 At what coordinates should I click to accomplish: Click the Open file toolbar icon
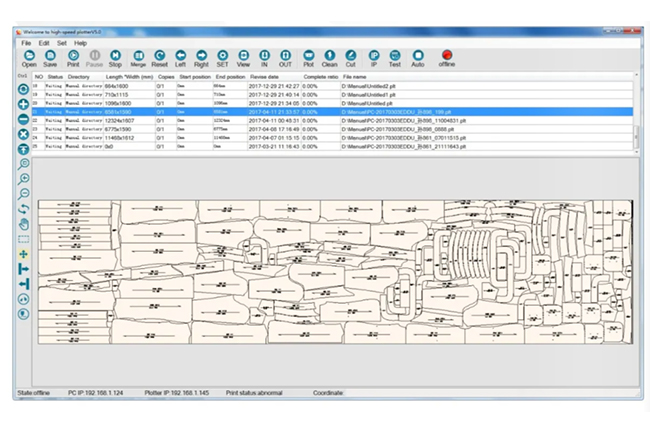(x=29, y=57)
